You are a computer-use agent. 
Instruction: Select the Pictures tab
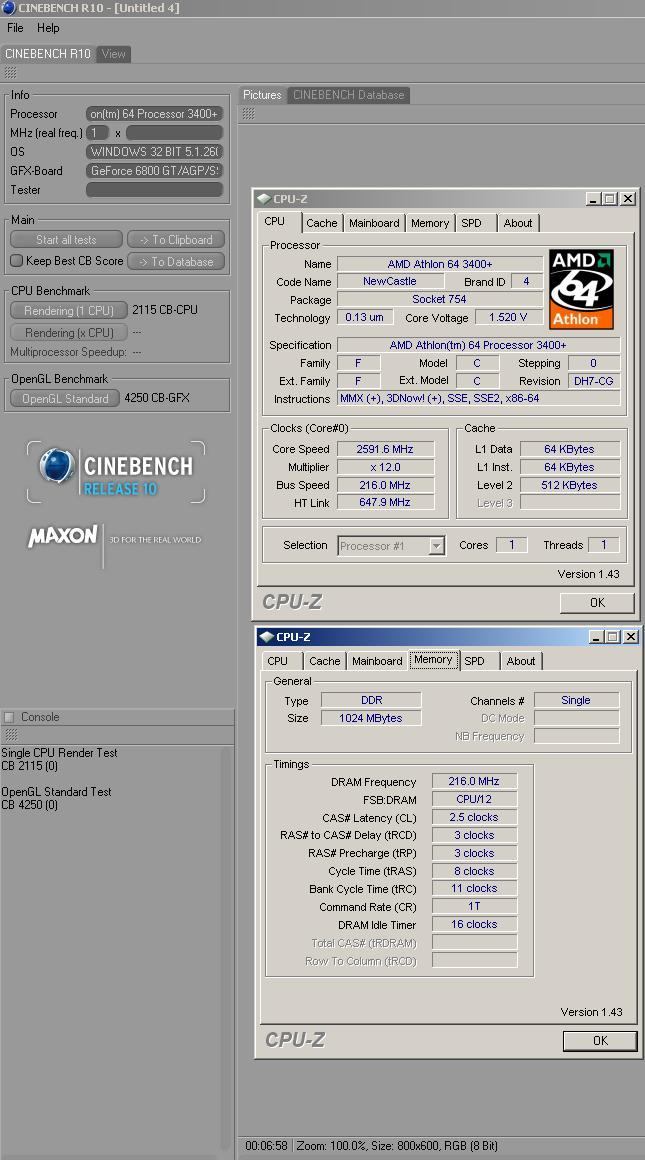(262, 95)
